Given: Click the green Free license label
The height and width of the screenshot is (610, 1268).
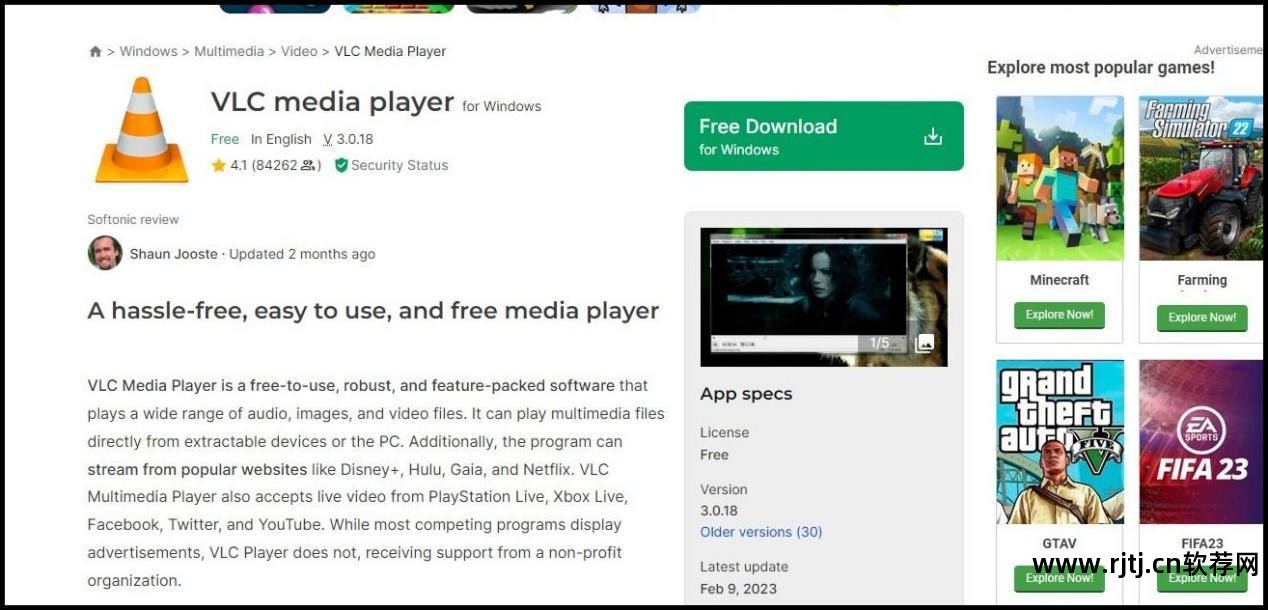Looking at the screenshot, I should (225, 139).
